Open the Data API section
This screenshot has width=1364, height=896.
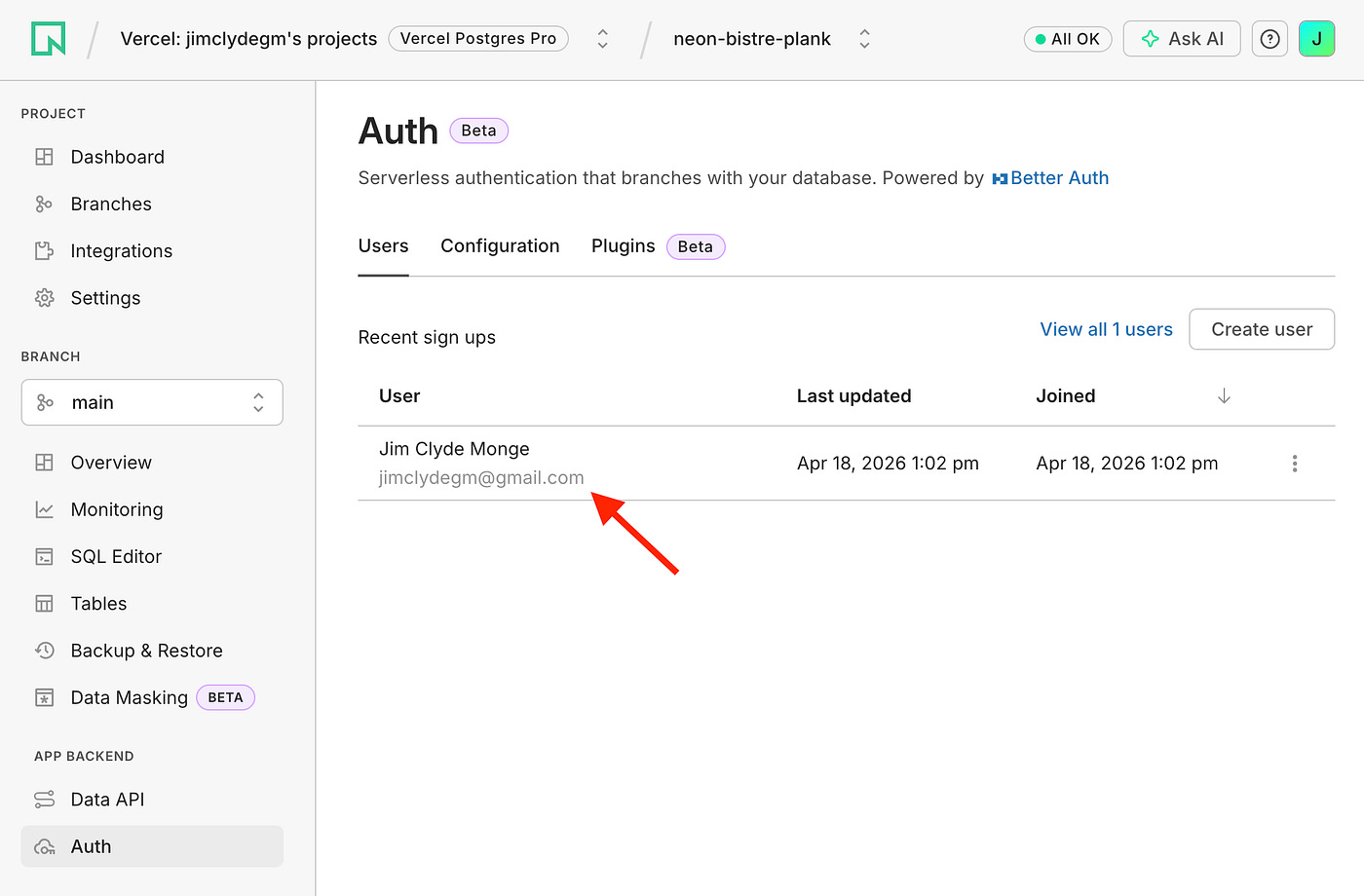(107, 800)
